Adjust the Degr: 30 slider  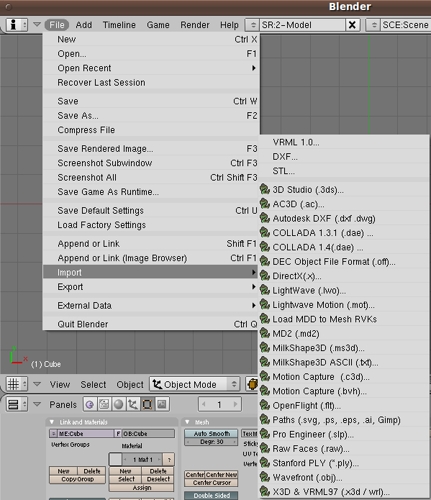tap(211, 442)
